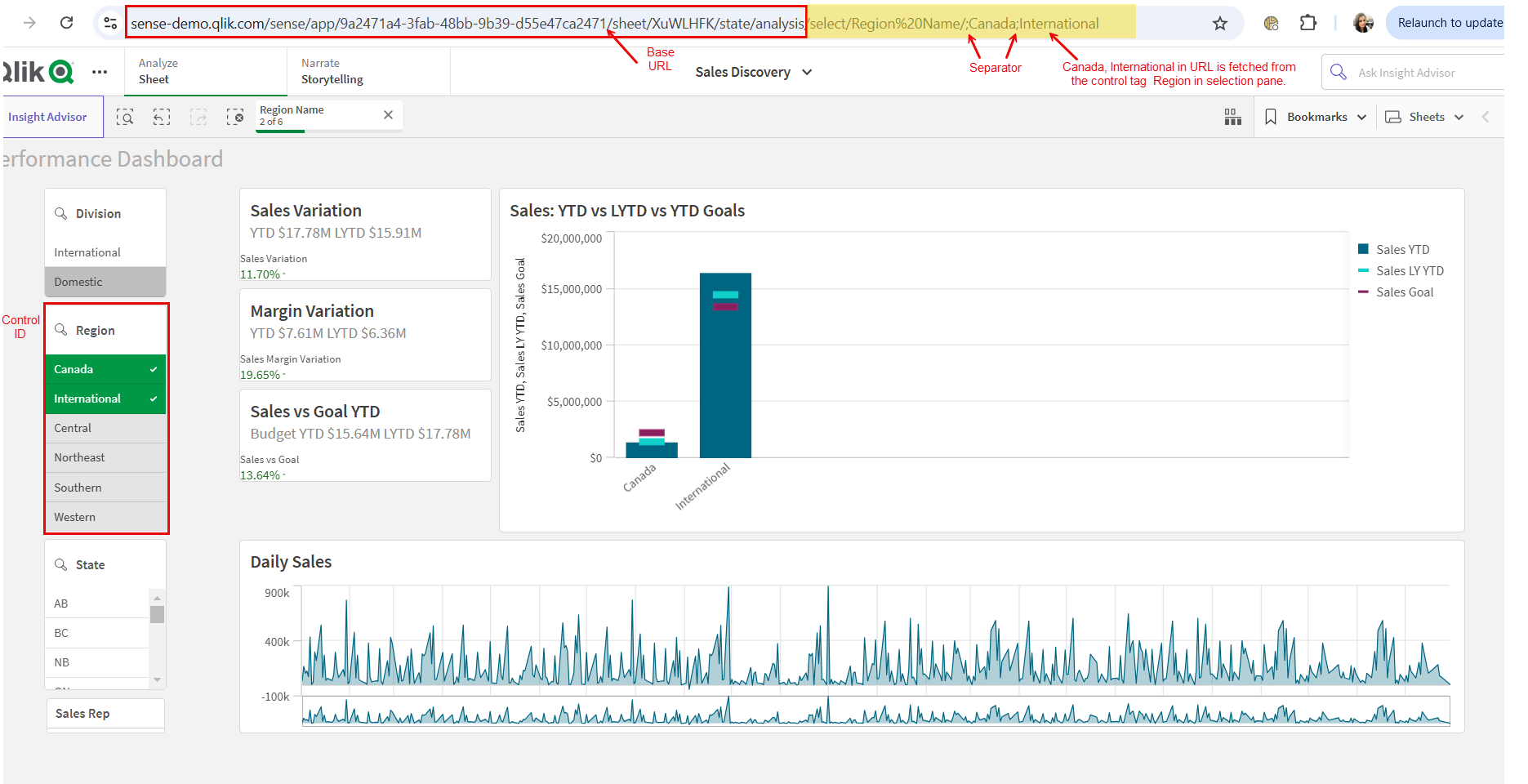
Task: Click Daily Sales chart title
Action: pyautogui.click(x=291, y=562)
